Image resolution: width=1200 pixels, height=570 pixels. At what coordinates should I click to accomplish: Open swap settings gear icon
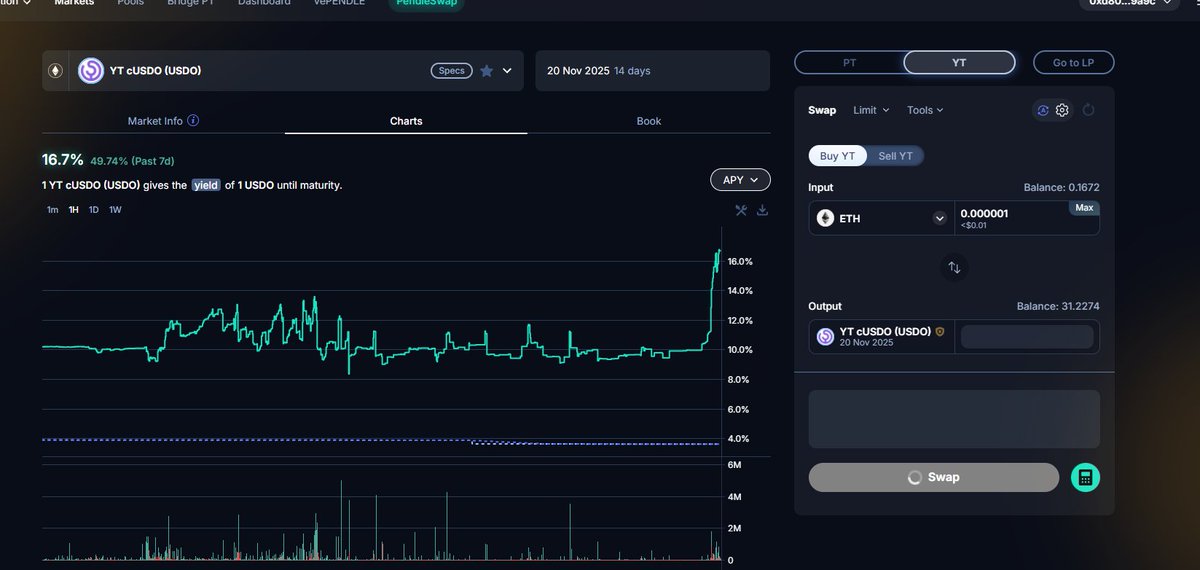tap(1062, 110)
